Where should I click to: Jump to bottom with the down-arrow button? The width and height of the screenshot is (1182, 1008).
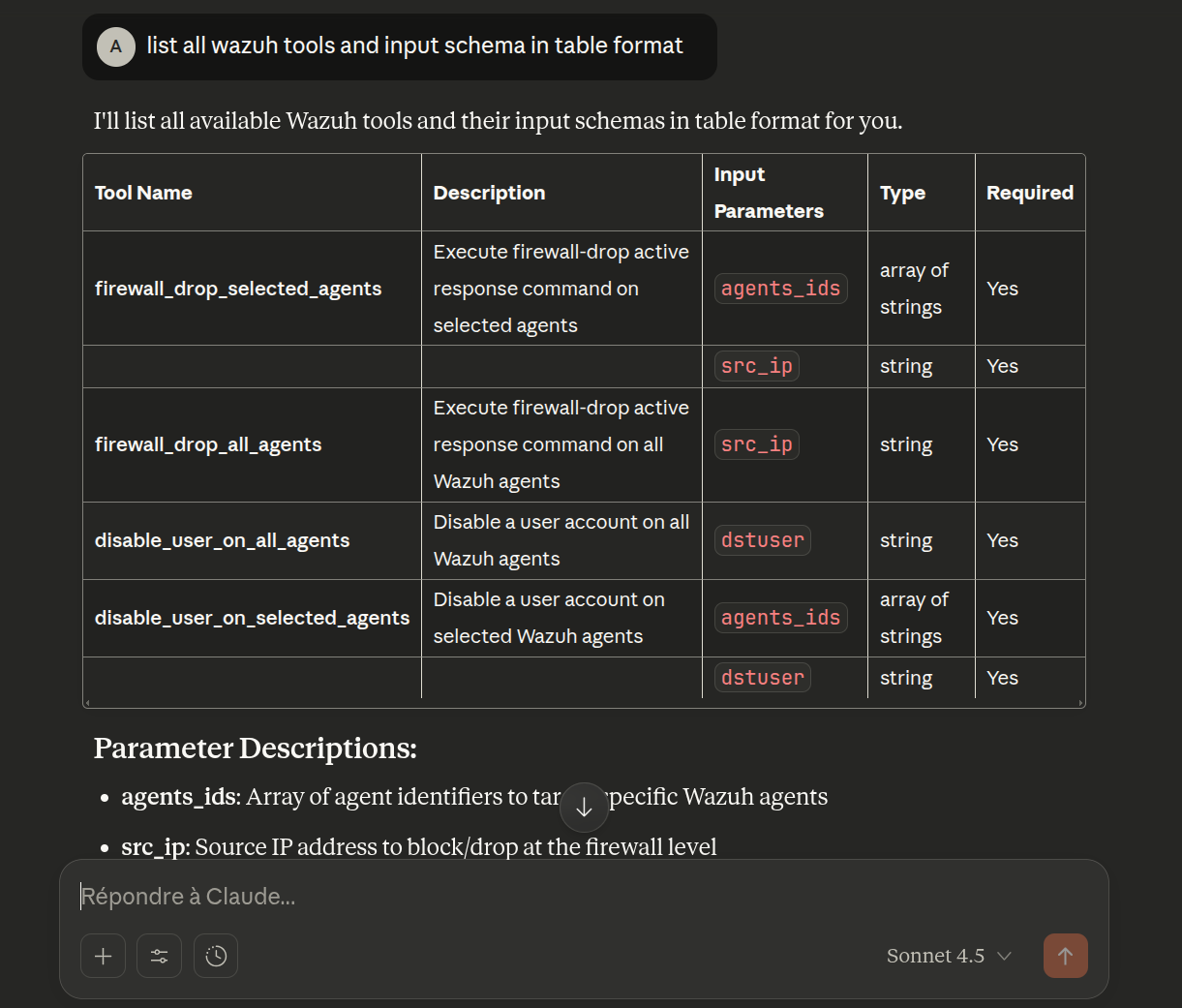click(x=584, y=808)
